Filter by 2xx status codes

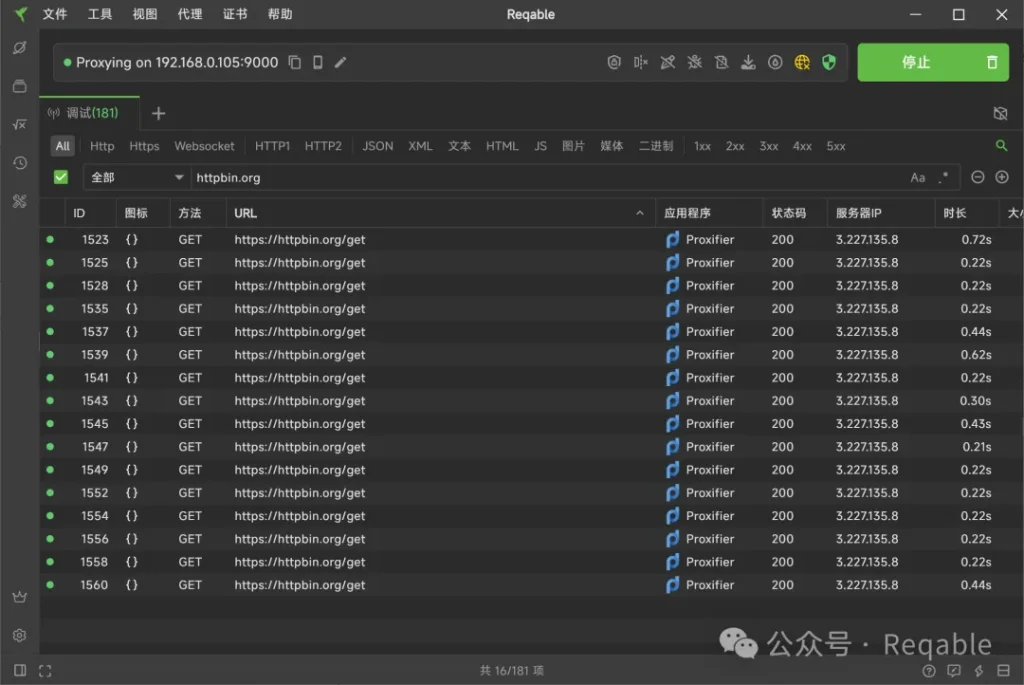click(x=735, y=146)
